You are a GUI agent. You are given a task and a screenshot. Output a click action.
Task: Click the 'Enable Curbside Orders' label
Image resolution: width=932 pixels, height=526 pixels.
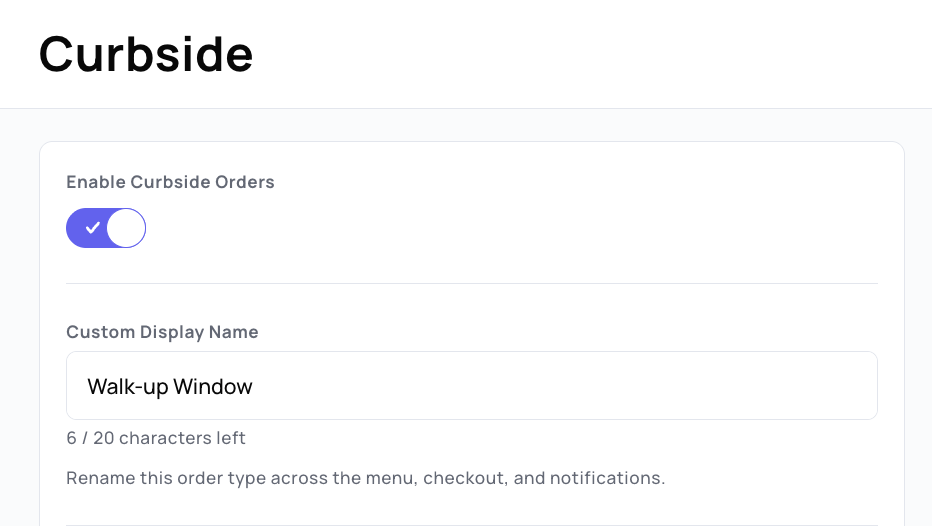[x=170, y=182]
